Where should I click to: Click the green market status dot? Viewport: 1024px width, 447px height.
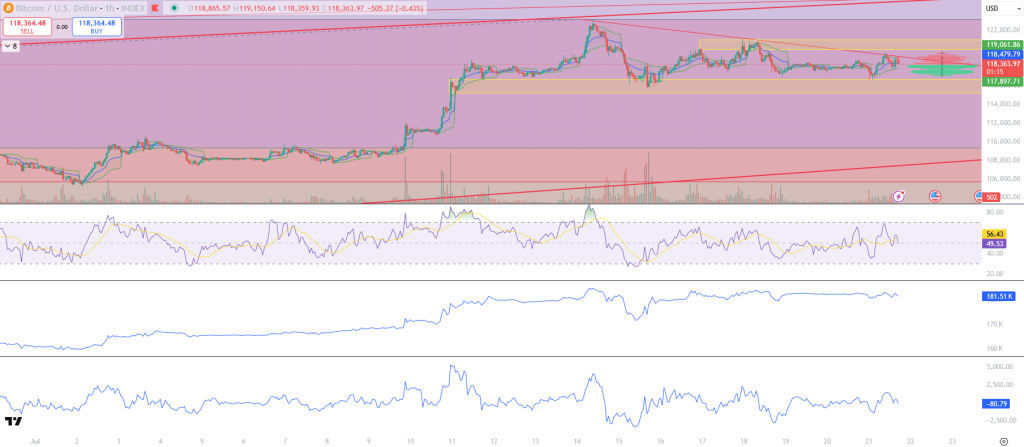tap(173, 8)
